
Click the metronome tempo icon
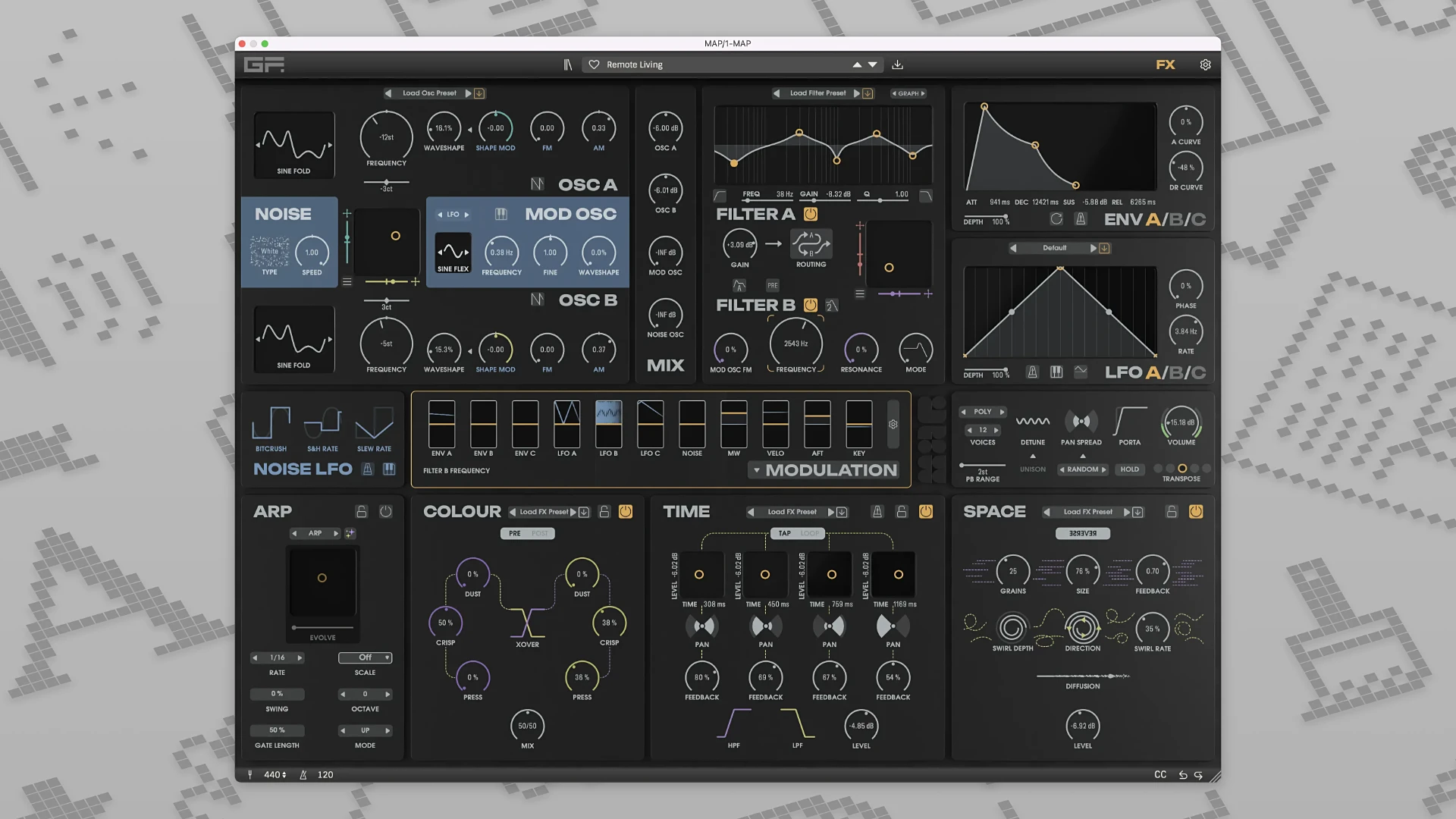[x=303, y=775]
